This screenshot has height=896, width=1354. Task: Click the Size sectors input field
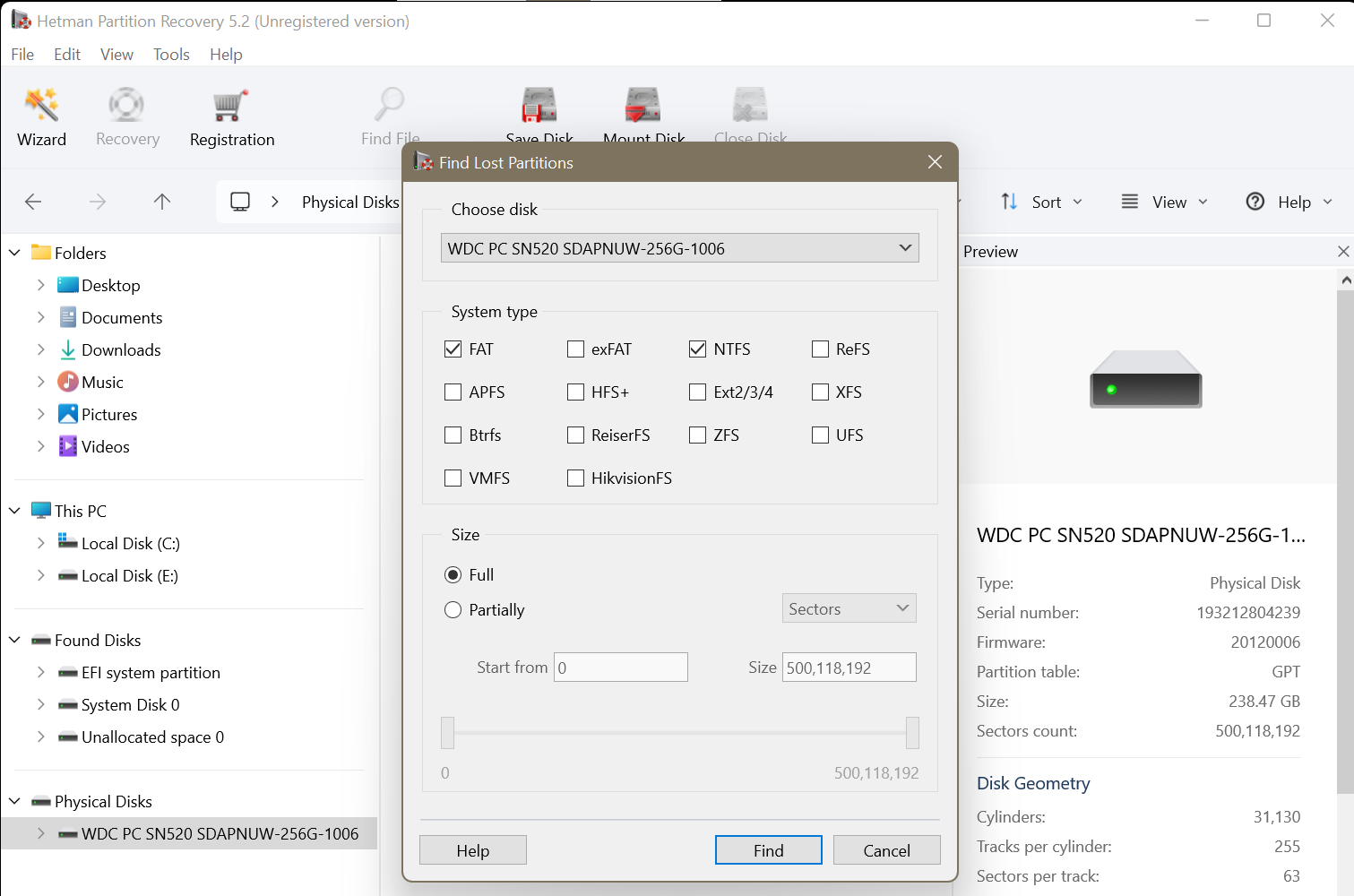point(849,668)
